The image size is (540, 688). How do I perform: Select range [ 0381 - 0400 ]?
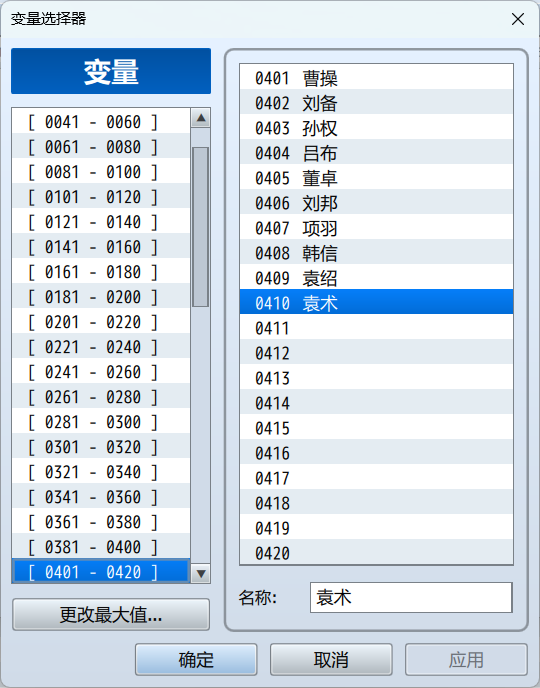(101, 547)
